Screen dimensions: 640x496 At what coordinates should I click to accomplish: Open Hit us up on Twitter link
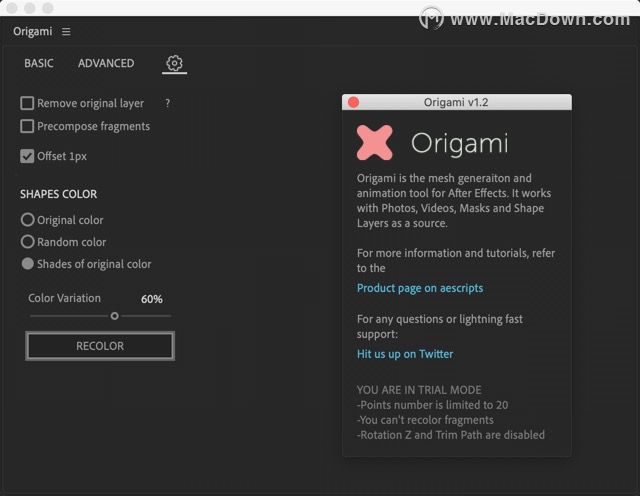click(x=405, y=354)
